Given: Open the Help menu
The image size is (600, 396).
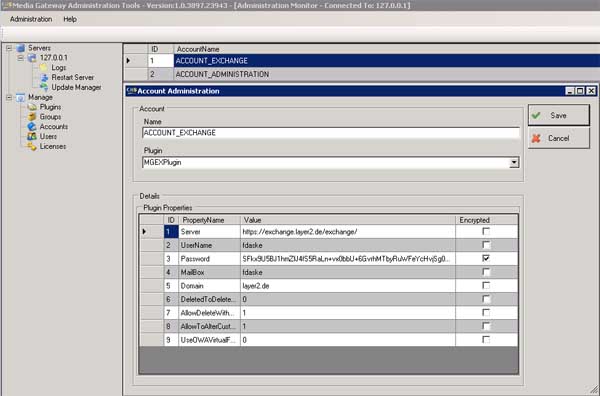Looking at the screenshot, I should (70, 19).
